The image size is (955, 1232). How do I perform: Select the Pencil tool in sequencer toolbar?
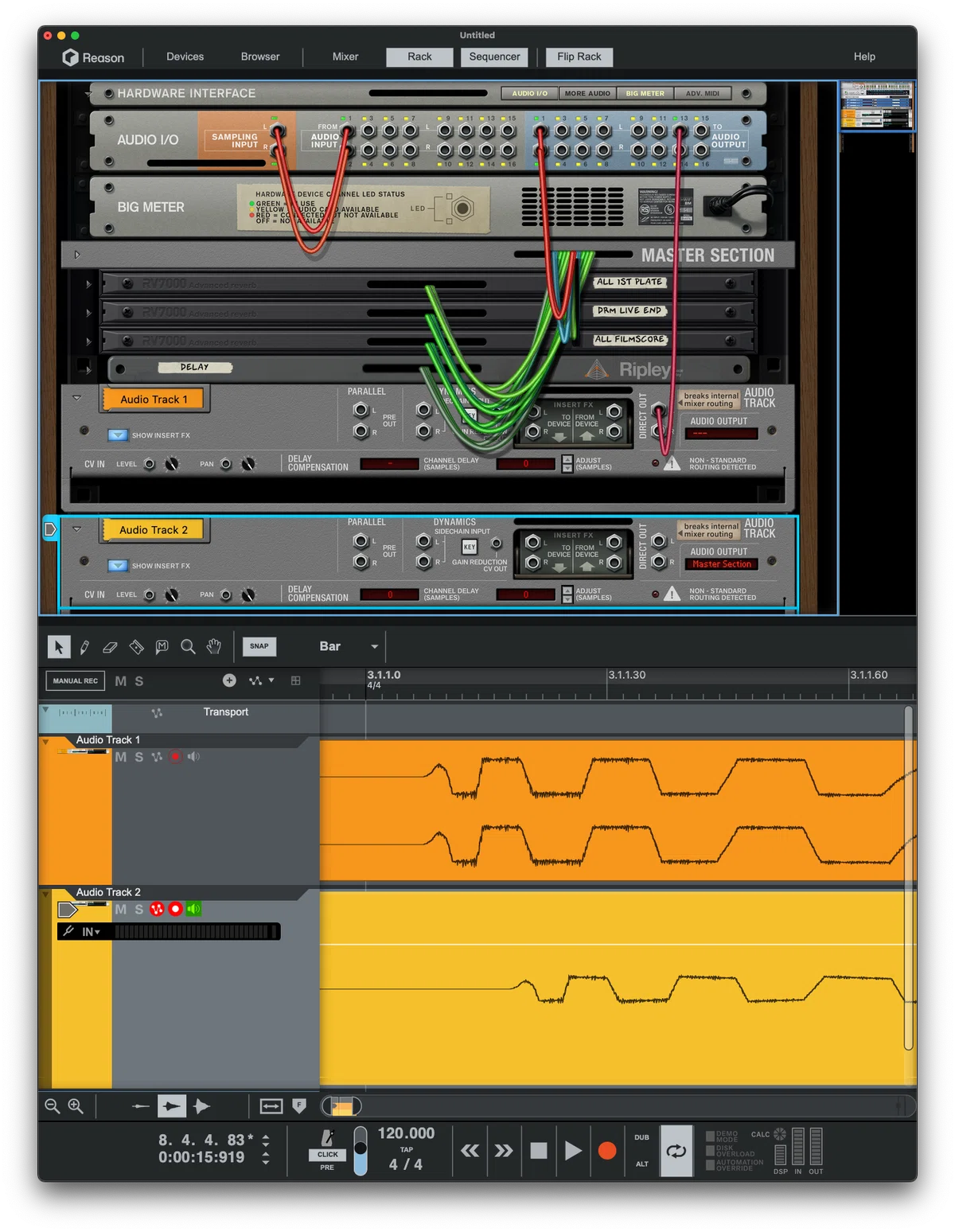click(x=84, y=646)
